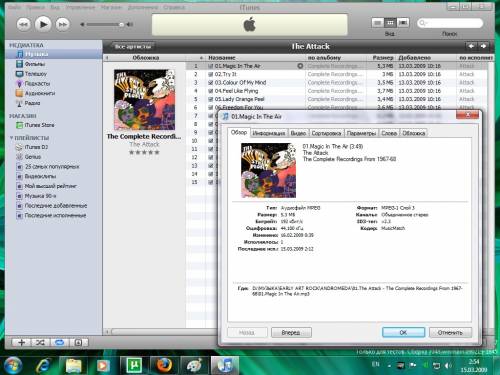Go to next track with the Forward button
Viewport: 500px width, 375px height.
pyautogui.click(x=291, y=332)
